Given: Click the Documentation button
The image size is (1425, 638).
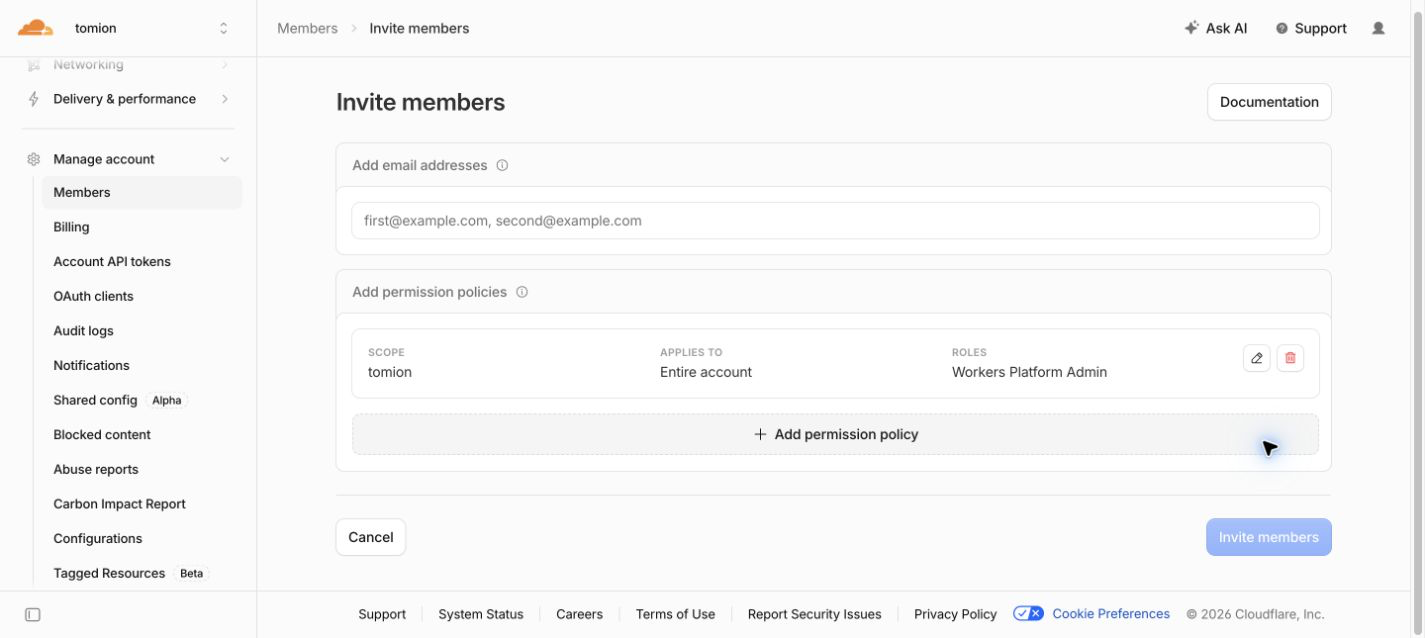Looking at the screenshot, I should tap(1269, 102).
